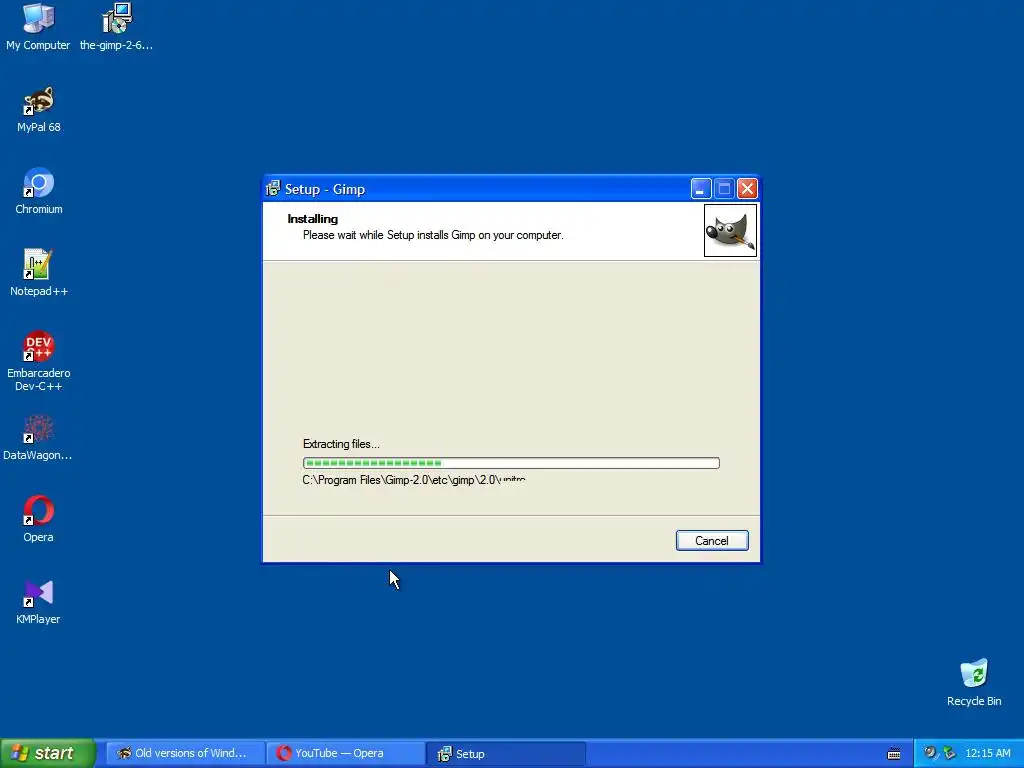
Task: Select the KMPlayer desktop shortcut
Action: point(39,601)
